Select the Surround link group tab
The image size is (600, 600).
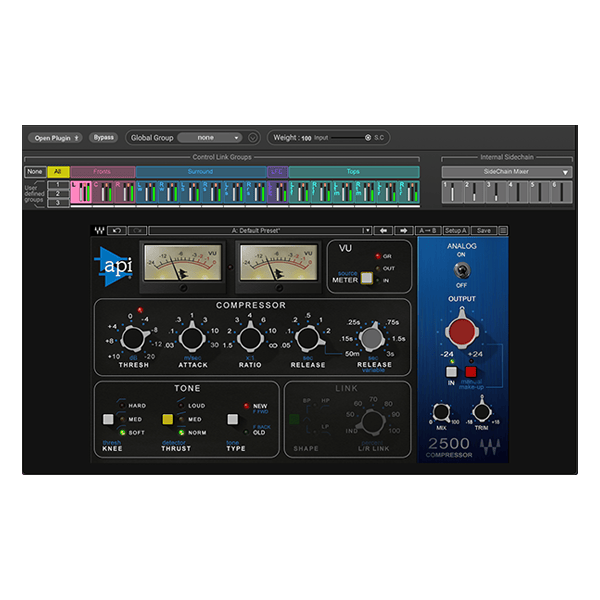tap(201, 172)
